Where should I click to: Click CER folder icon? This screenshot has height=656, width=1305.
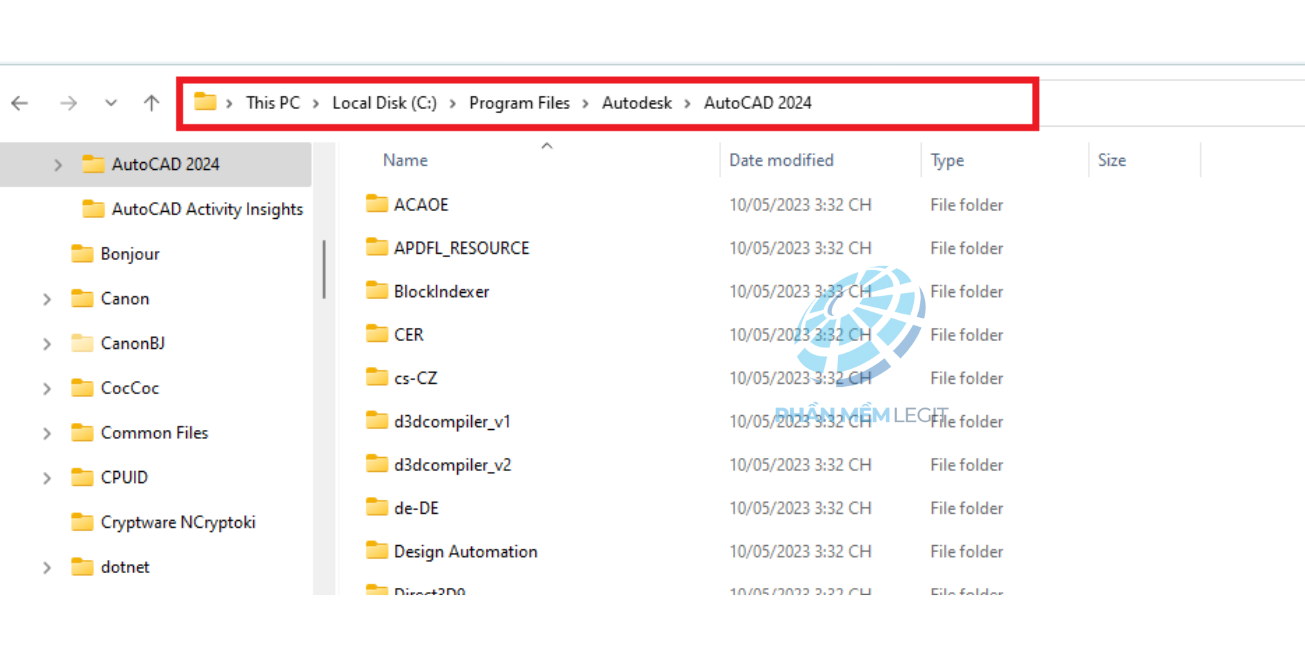[x=377, y=334]
